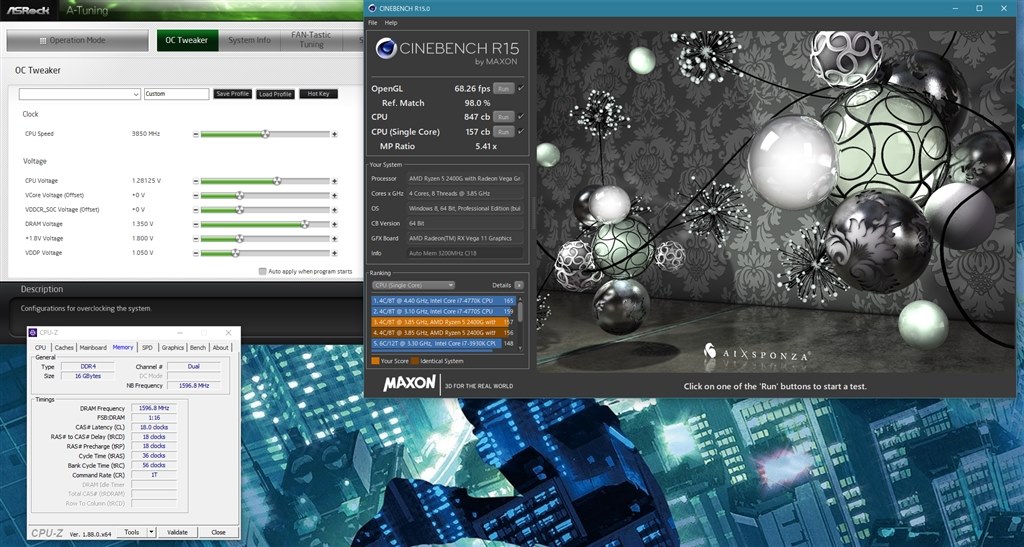This screenshot has height=547, width=1024.
Task: Lower DRAM Voltage using its minus button
Action: pyautogui.click(x=196, y=225)
